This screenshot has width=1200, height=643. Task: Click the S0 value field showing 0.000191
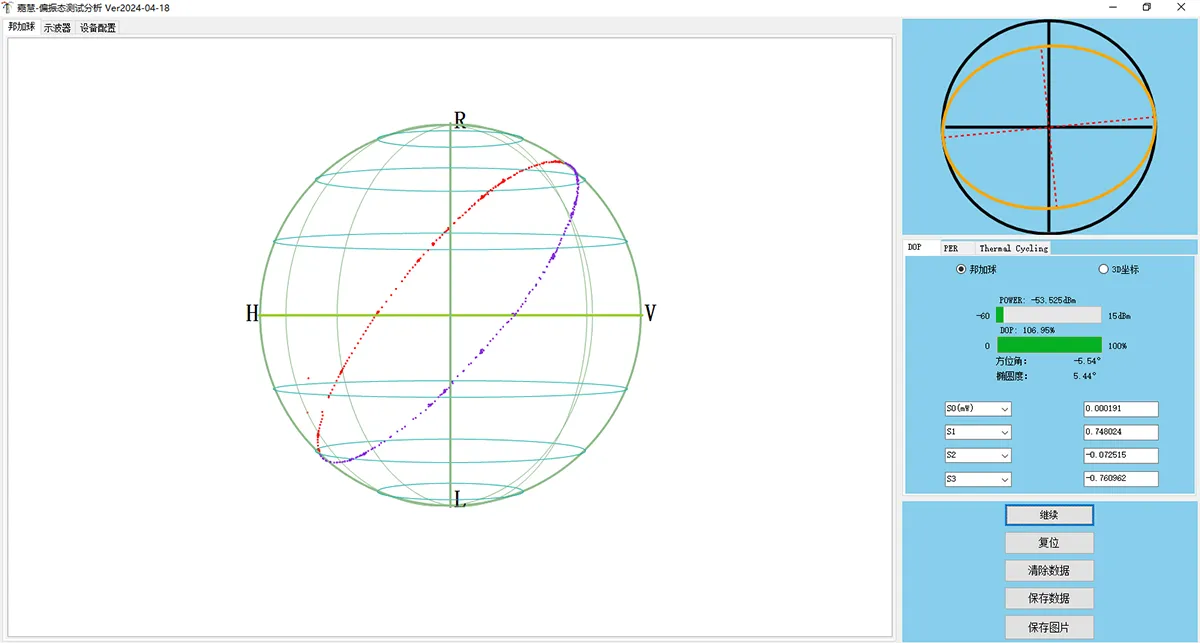1121,409
